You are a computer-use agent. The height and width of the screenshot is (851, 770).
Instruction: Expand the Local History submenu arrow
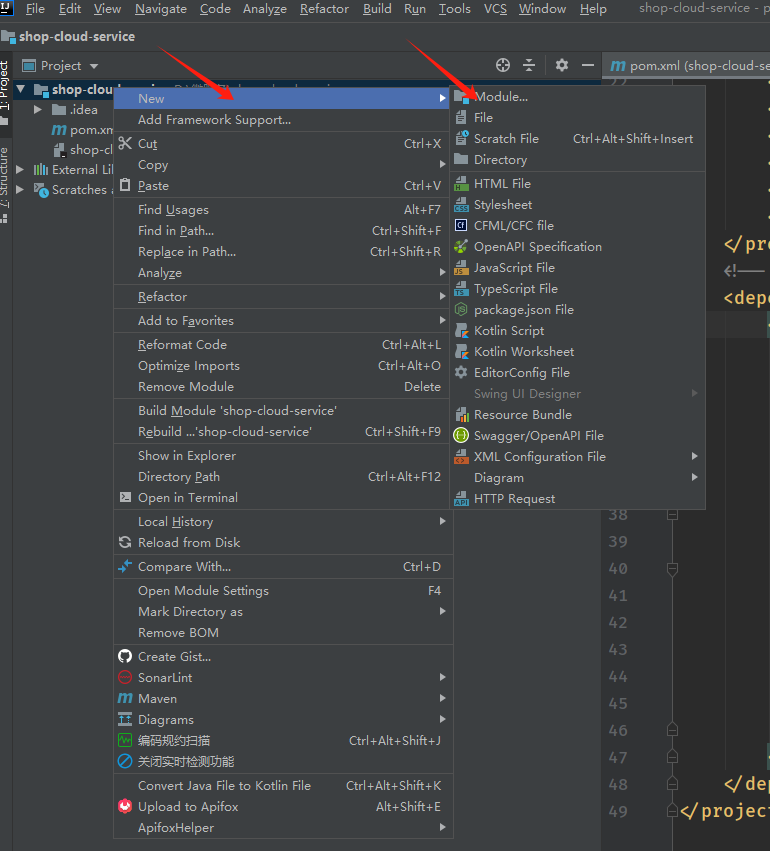click(443, 521)
